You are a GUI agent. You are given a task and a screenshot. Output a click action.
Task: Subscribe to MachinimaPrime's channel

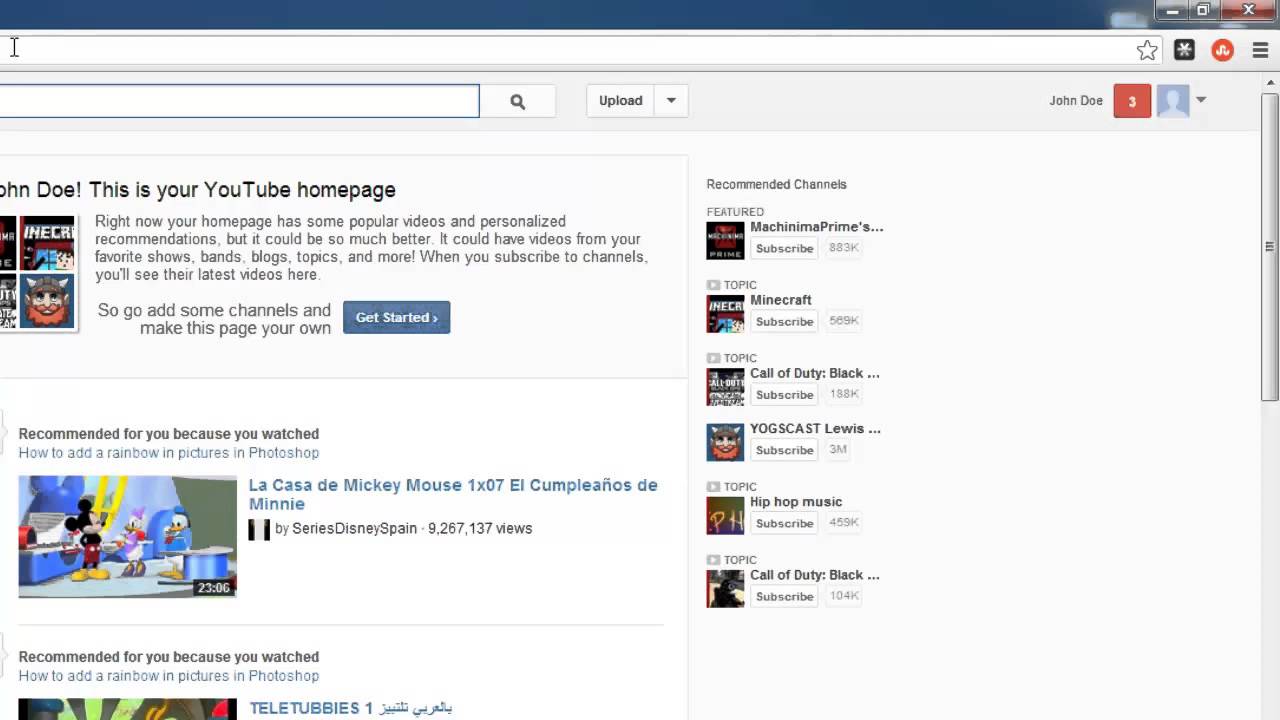click(784, 248)
